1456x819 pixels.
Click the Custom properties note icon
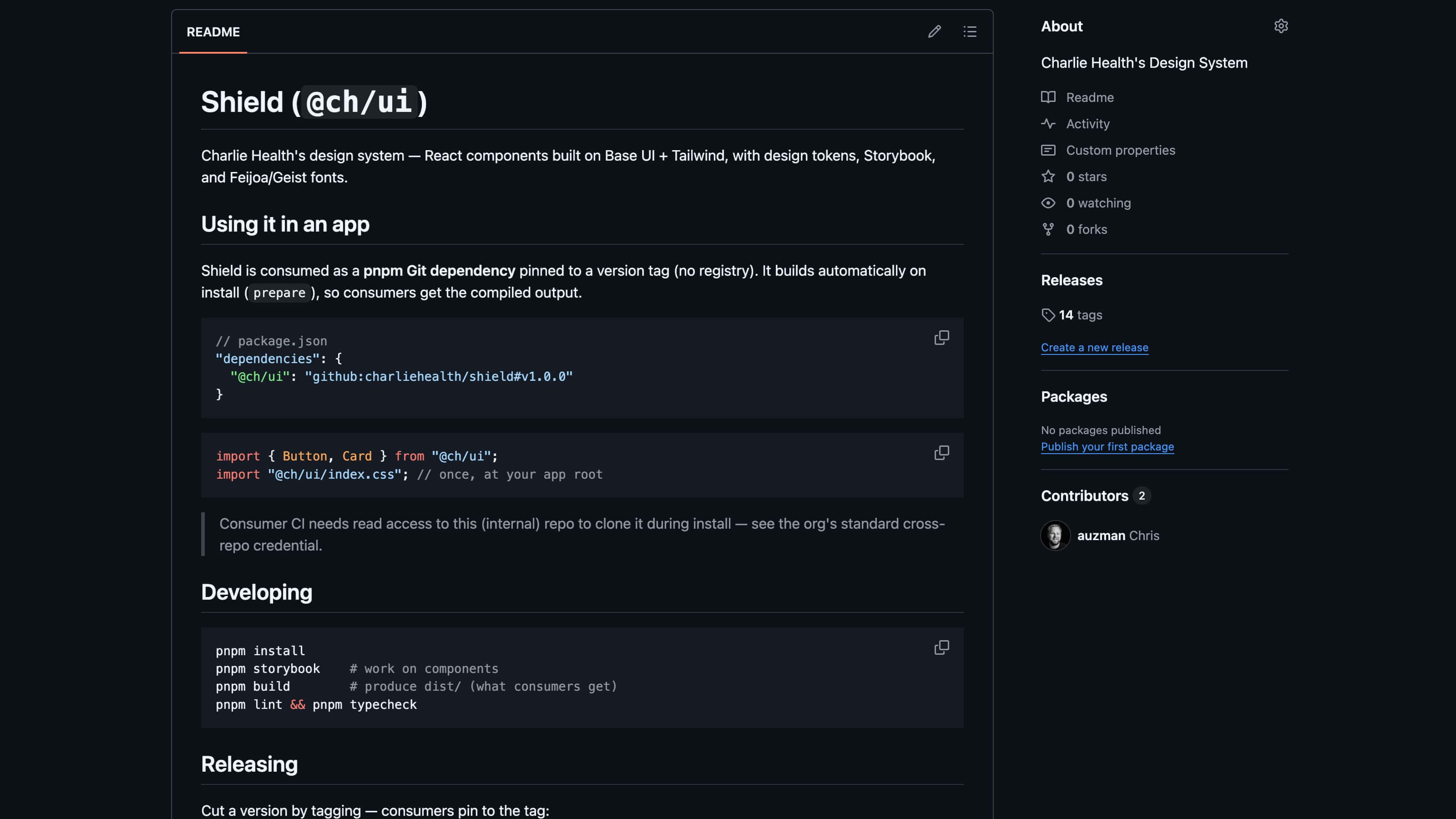[x=1048, y=150]
